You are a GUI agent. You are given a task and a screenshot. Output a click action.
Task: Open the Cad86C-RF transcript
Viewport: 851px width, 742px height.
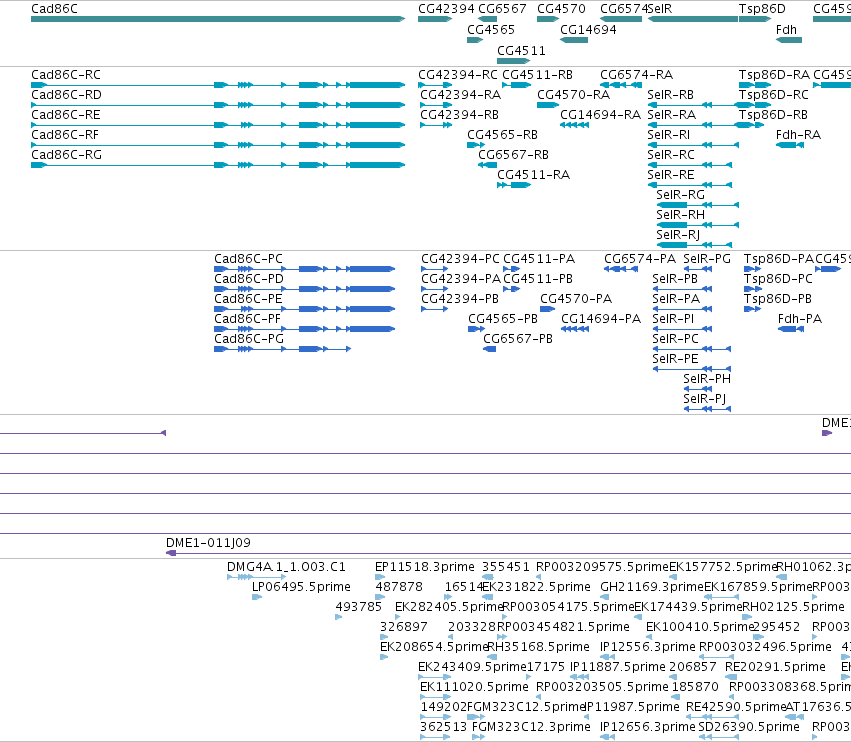(x=218, y=145)
